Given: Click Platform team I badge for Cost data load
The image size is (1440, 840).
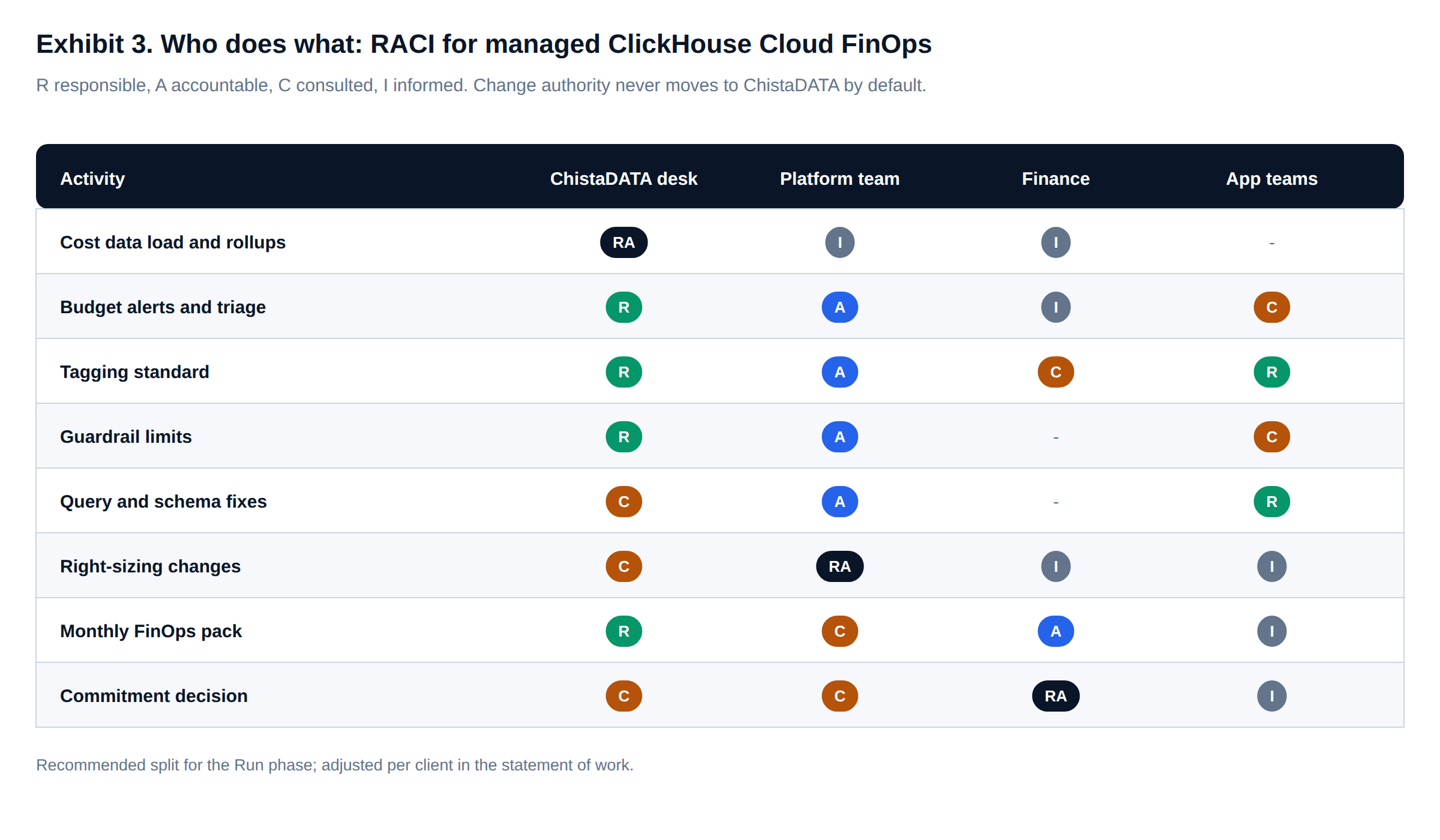Looking at the screenshot, I should click(839, 242).
